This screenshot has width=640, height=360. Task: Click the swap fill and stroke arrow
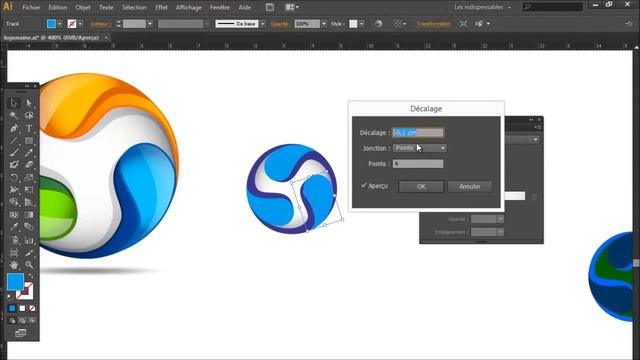[31, 276]
